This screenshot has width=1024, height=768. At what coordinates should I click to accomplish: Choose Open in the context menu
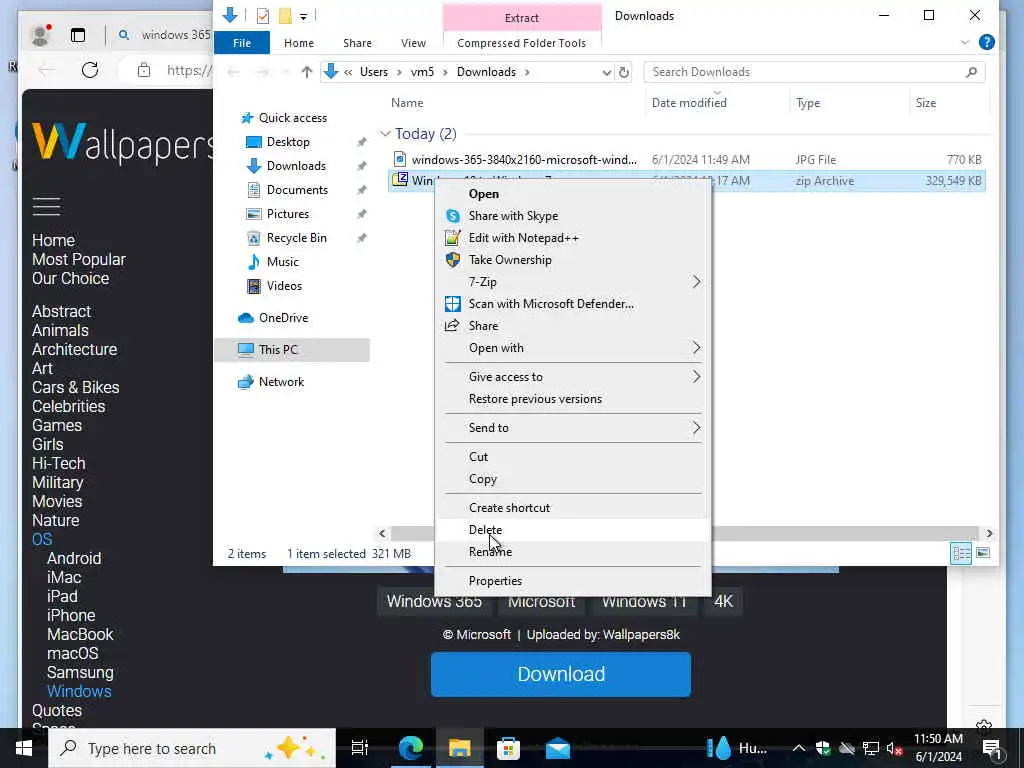[x=573, y=194]
